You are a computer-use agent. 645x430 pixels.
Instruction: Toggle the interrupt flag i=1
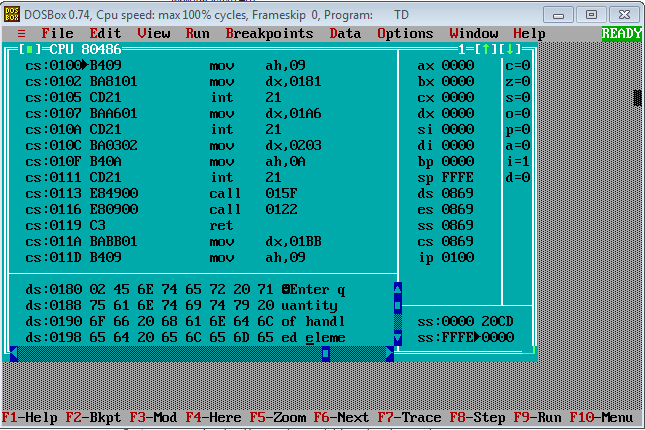point(517,162)
